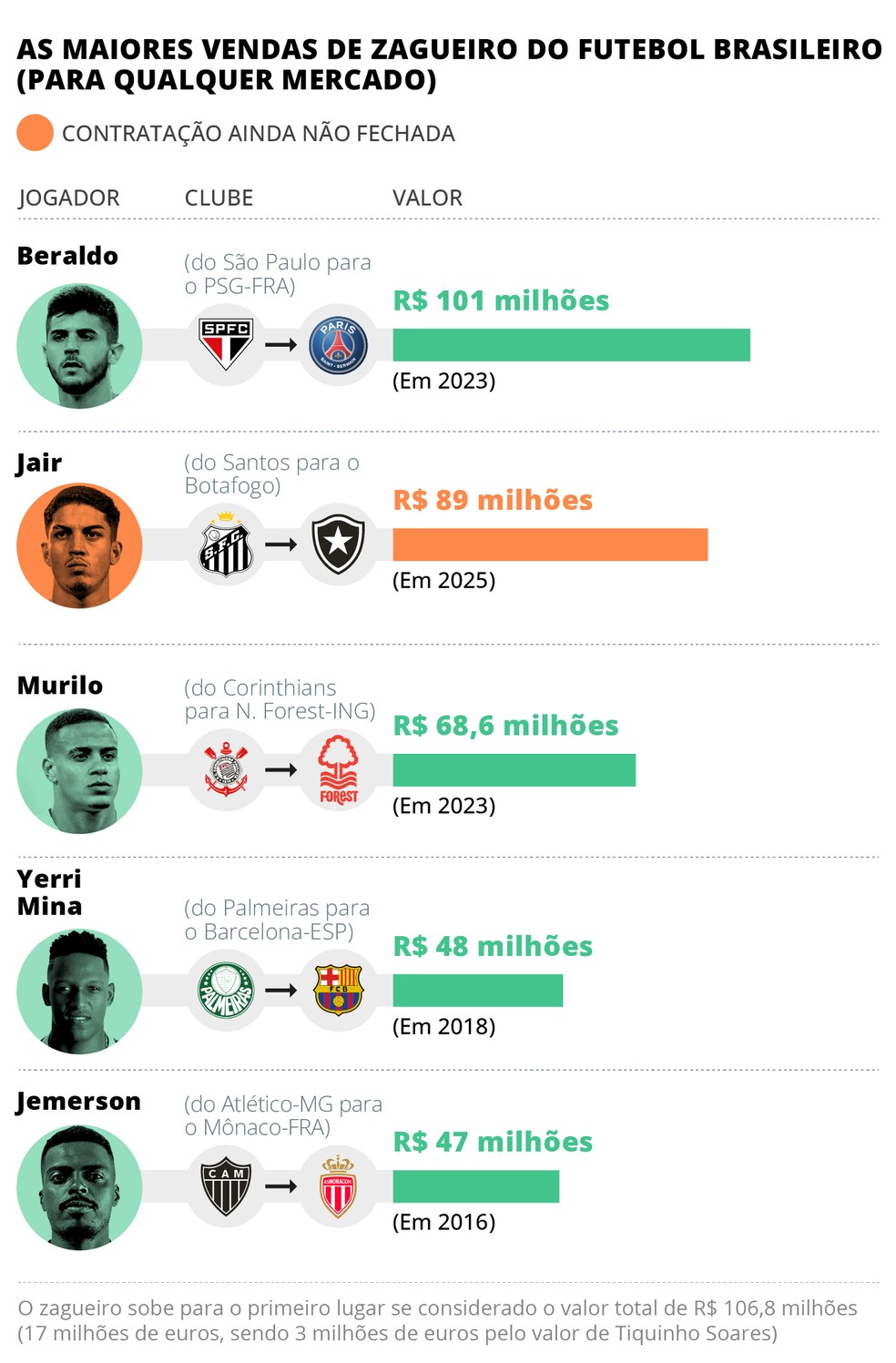This screenshot has height=1363, width=896.
Task: Click Yerri Mina's portrait
Action: click(80, 992)
